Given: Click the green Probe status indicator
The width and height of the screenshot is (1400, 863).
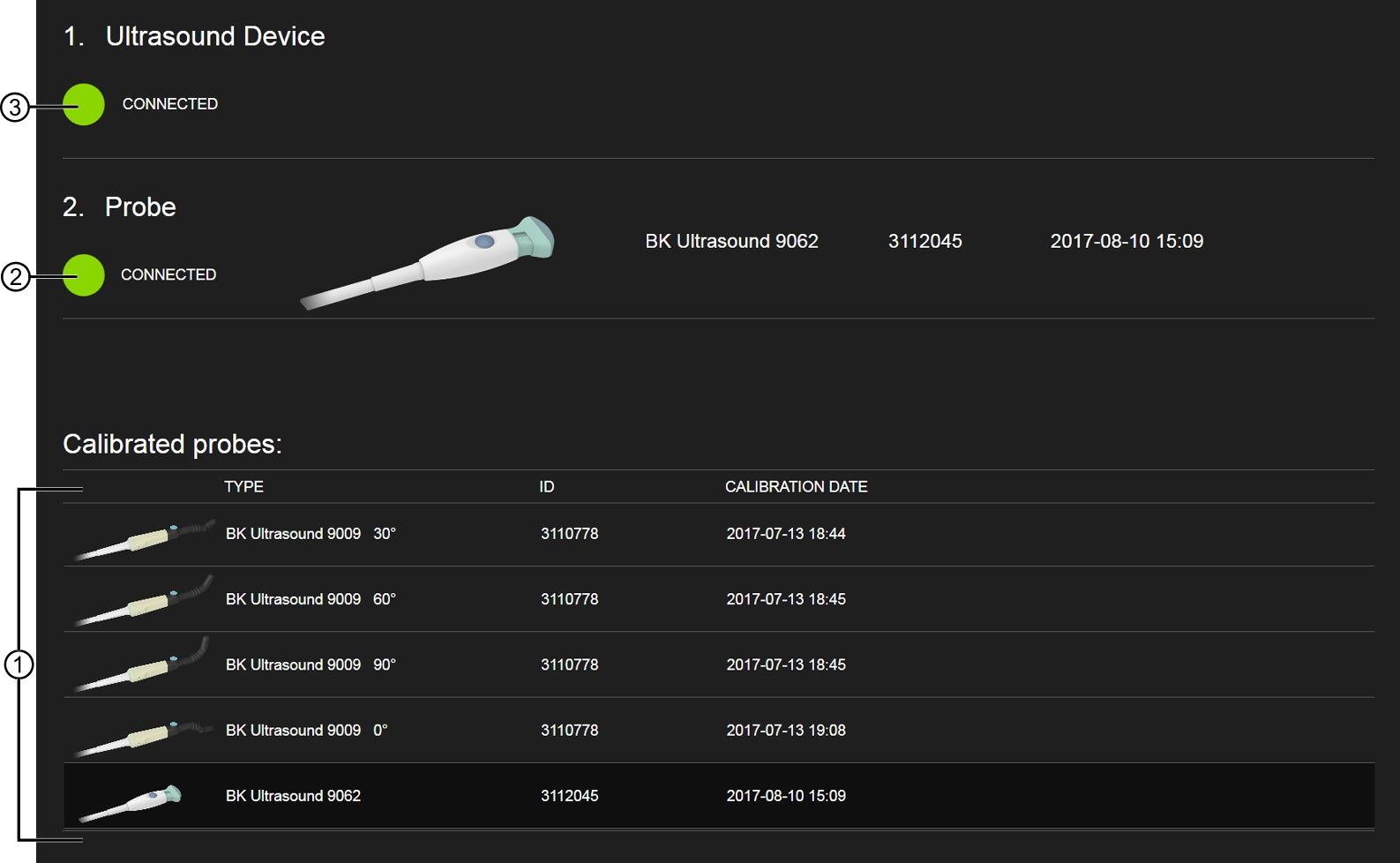Looking at the screenshot, I should point(84,274).
